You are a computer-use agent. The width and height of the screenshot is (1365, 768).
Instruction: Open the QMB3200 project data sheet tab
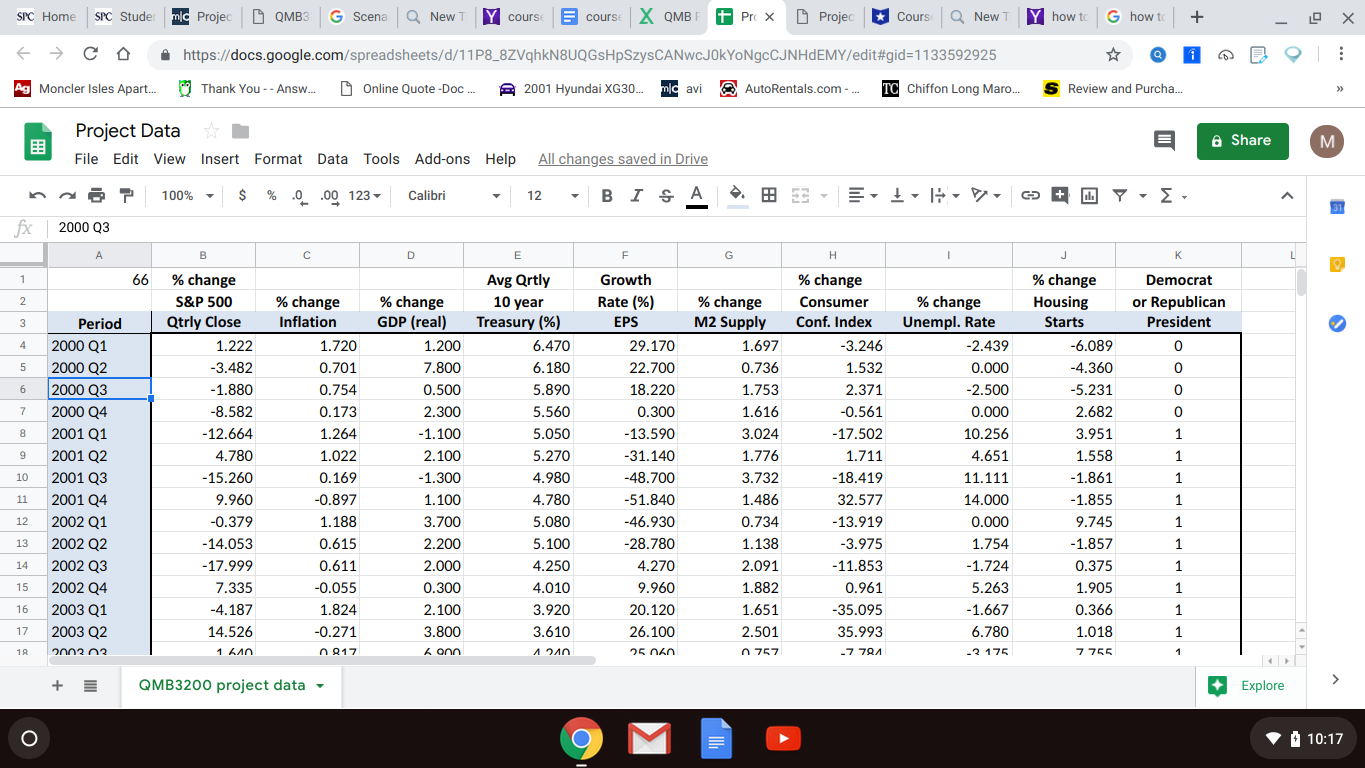click(x=231, y=685)
